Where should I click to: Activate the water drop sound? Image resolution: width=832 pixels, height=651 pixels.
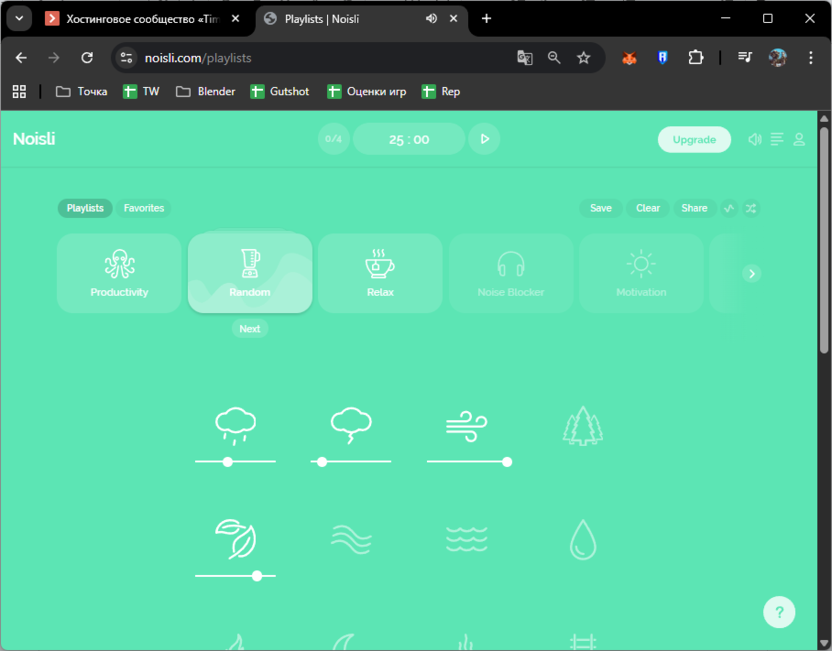pos(582,539)
